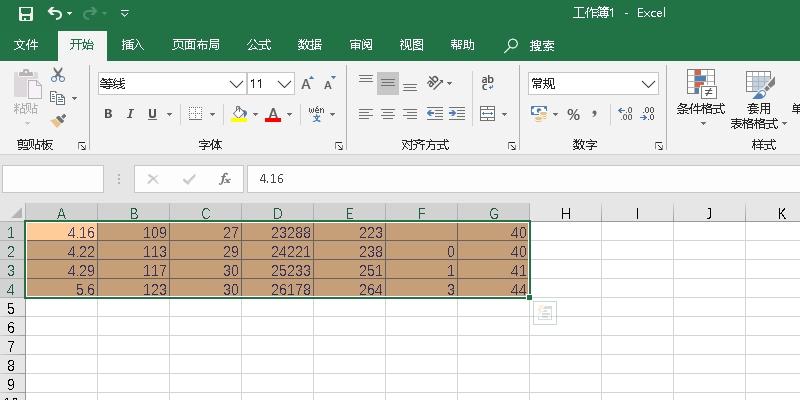Click the 条件格式 button
The image size is (800, 400).
point(700,100)
